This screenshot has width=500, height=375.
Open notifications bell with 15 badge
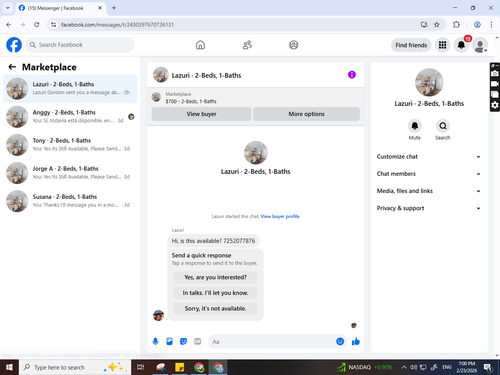click(x=461, y=45)
